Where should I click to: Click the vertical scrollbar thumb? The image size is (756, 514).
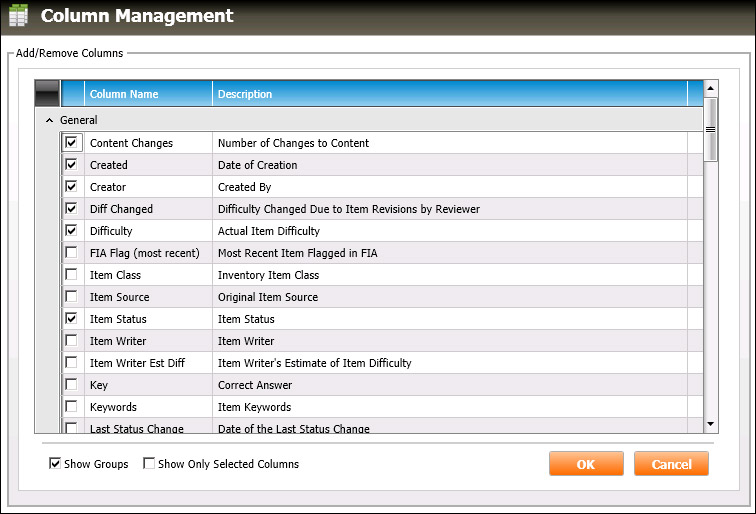[x=711, y=128]
